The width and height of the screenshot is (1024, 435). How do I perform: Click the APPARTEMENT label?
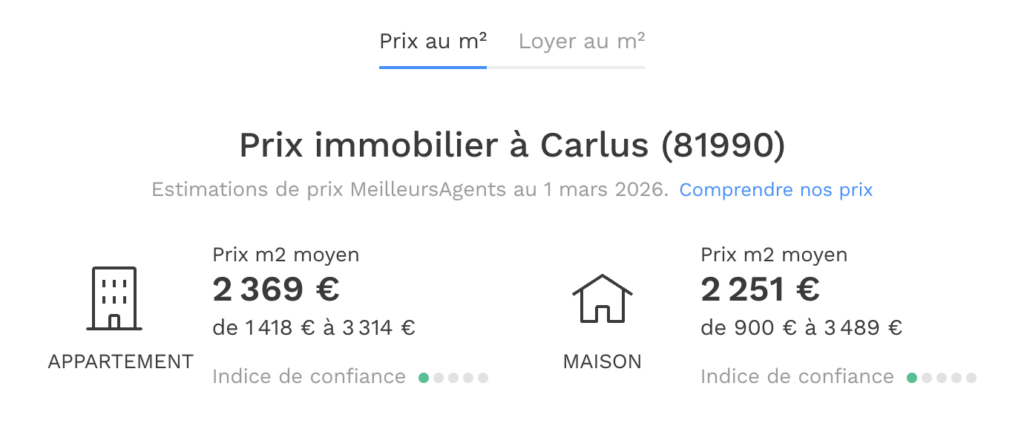pos(121,361)
